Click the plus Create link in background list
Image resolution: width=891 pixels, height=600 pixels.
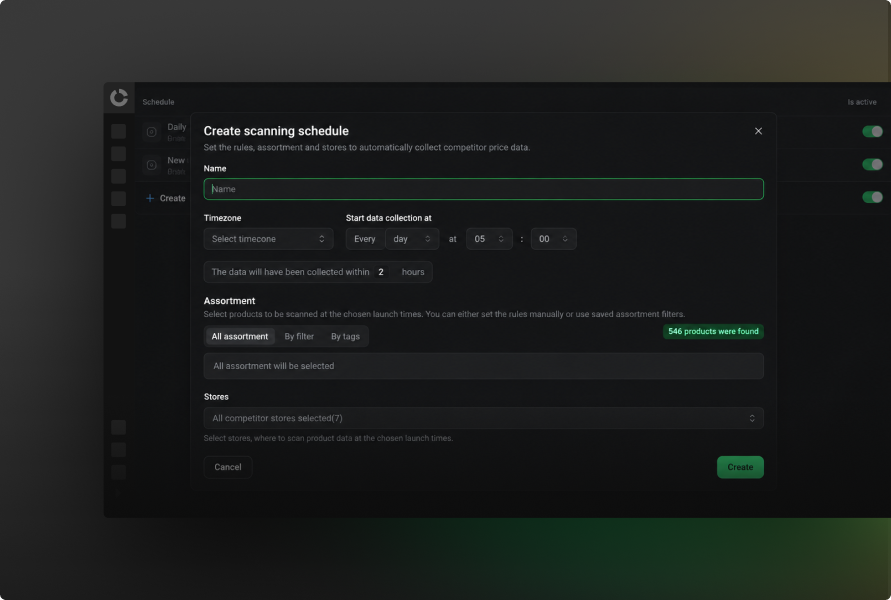pos(166,198)
